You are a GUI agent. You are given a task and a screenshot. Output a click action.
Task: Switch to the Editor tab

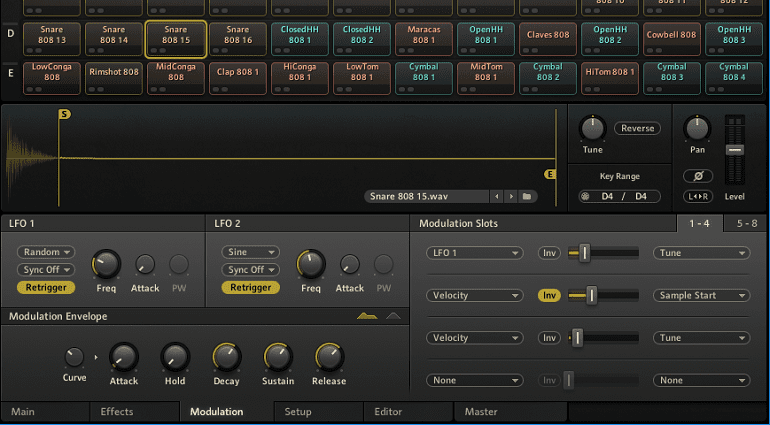[x=409, y=412]
